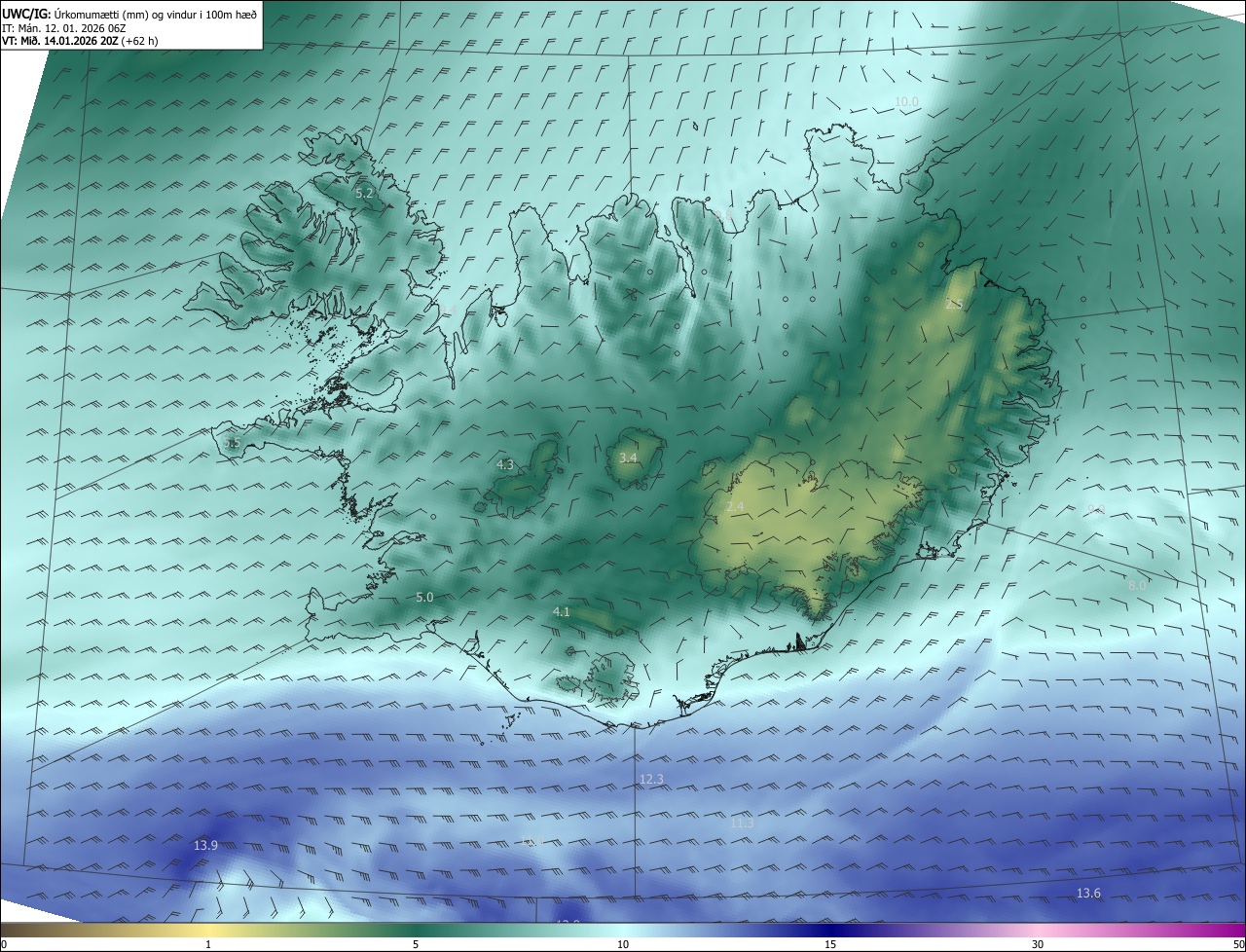Click the '30' tick on the color scale
Viewport: 1246px width, 952px height.
[x=1038, y=944]
